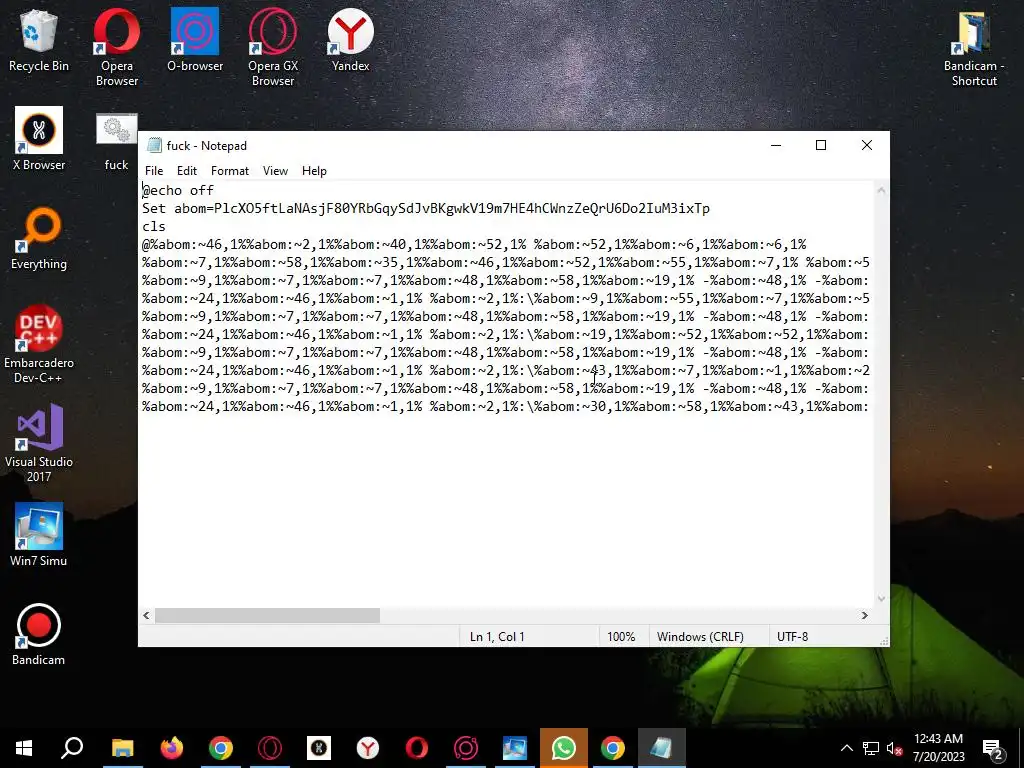Open taskbar Search magnifier
The image size is (1024, 768).
72,748
